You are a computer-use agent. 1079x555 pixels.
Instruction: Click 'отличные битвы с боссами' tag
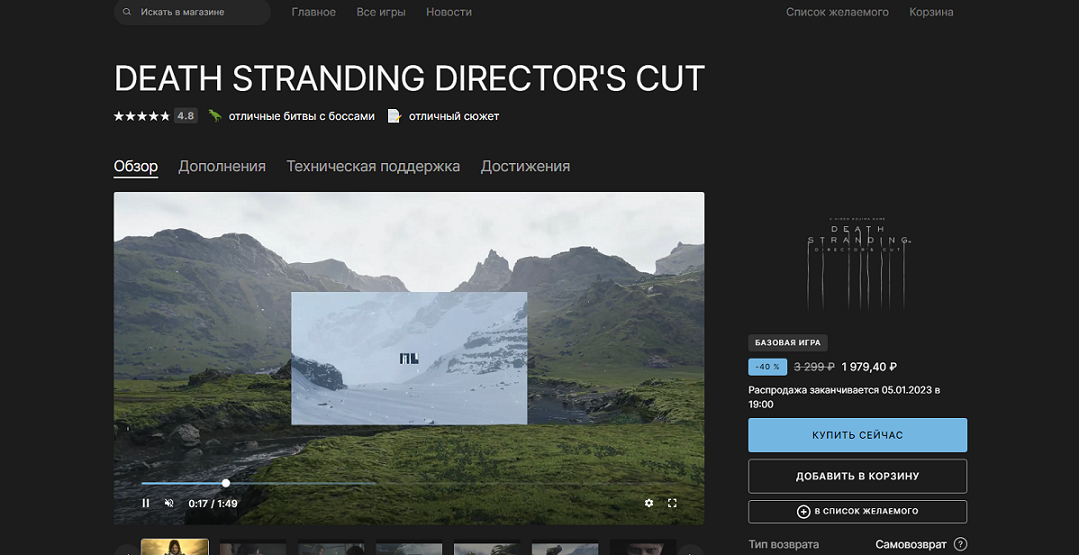tap(301, 116)
